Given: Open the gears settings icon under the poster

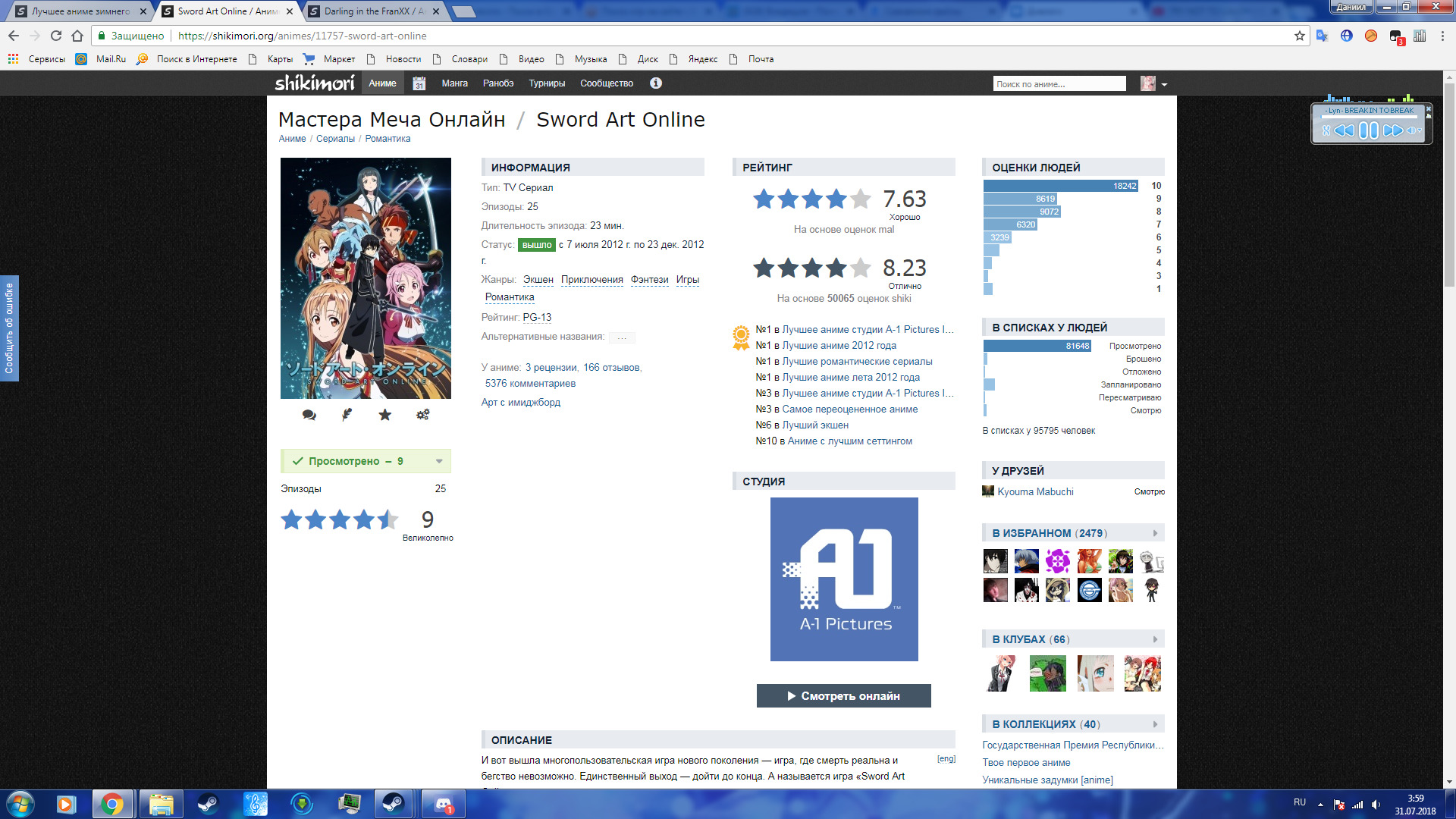Looking at the screenshot, I should pyautogui.click(x=423, y=415).
